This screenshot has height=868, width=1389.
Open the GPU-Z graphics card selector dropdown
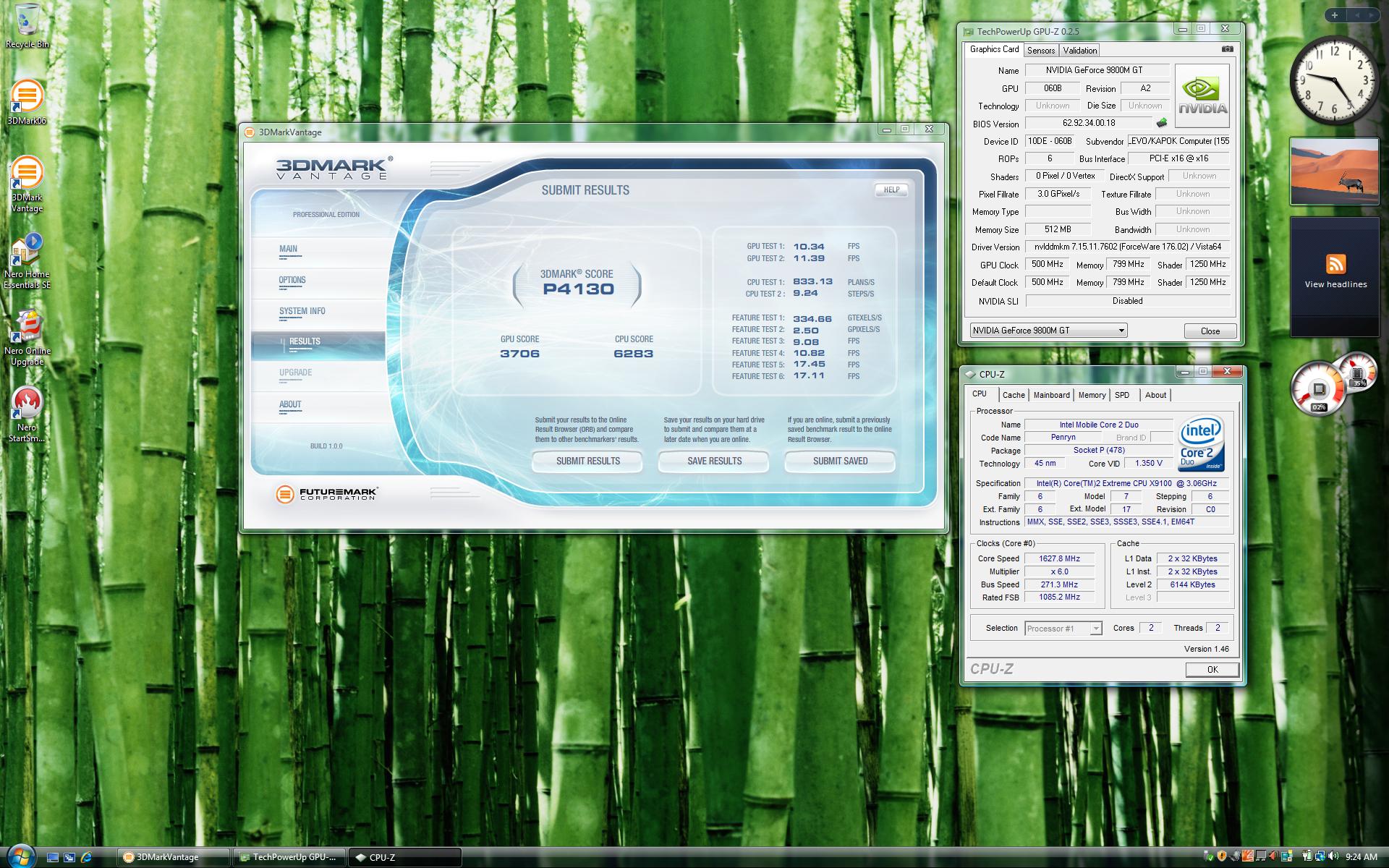tap(1048, 331)
